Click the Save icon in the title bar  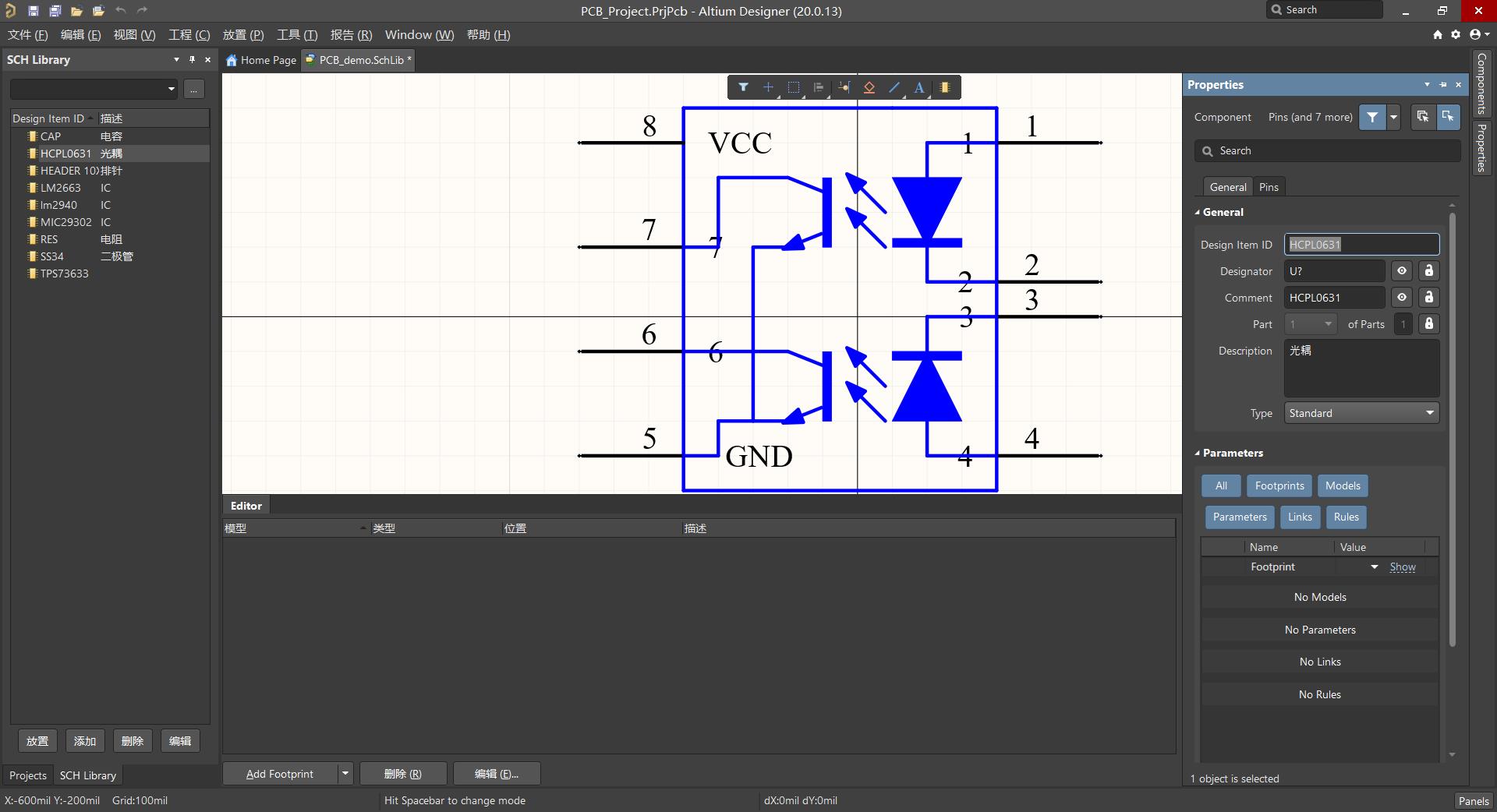[33, 11]
